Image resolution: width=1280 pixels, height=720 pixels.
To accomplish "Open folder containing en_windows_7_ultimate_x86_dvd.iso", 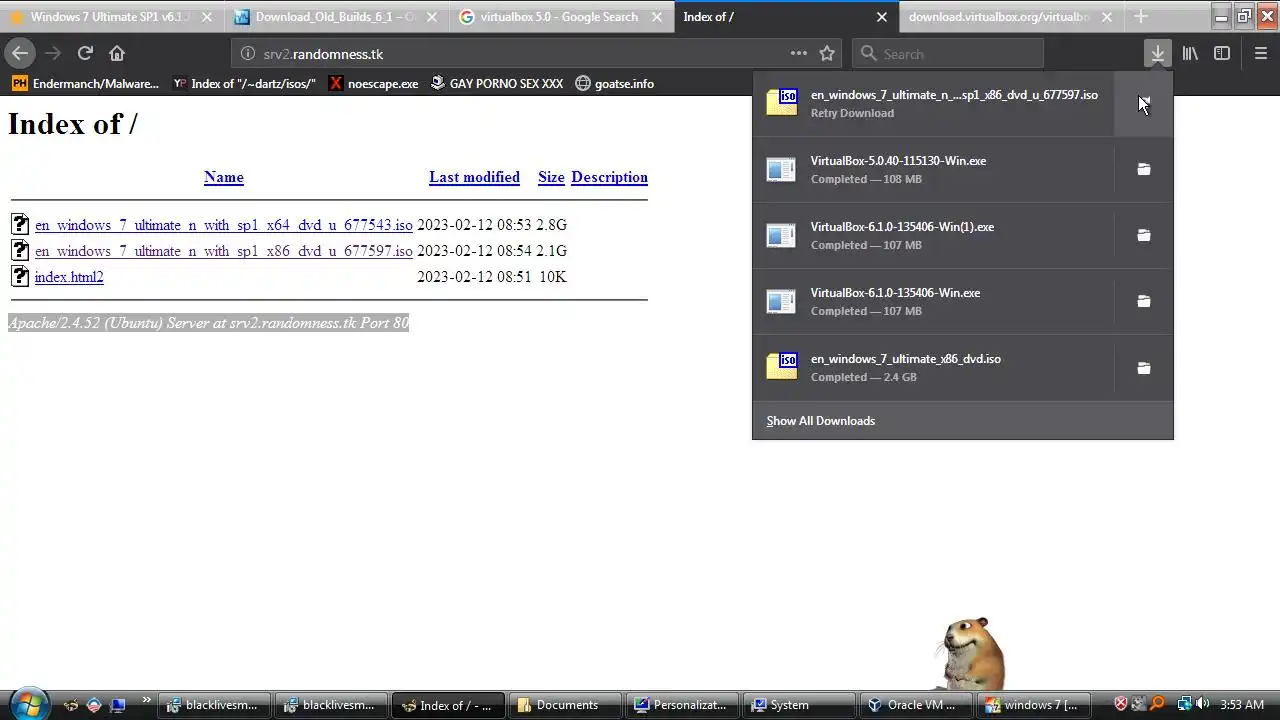I will tap(1143, 367).
